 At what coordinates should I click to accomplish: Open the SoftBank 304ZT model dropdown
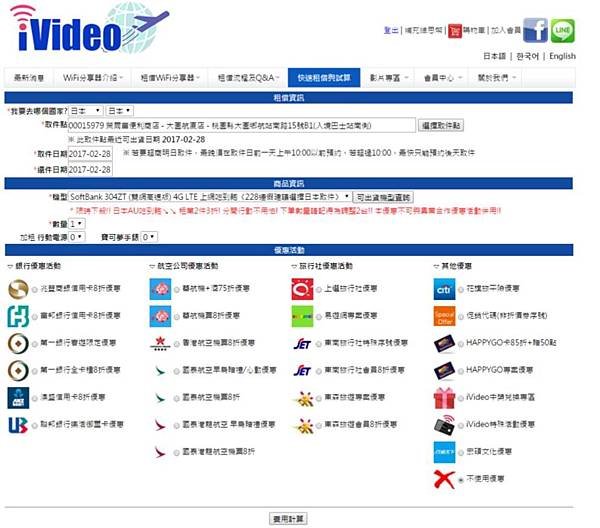tap(209, 197)
